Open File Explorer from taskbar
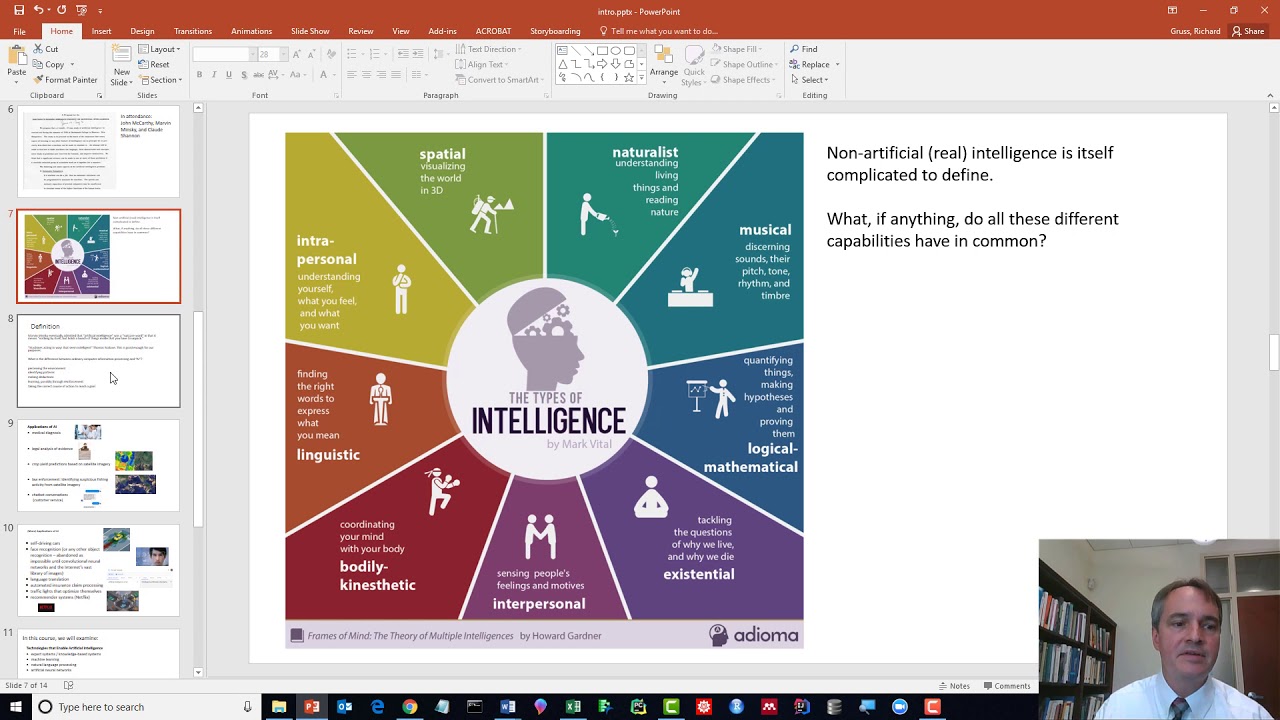 click(279, 707)
